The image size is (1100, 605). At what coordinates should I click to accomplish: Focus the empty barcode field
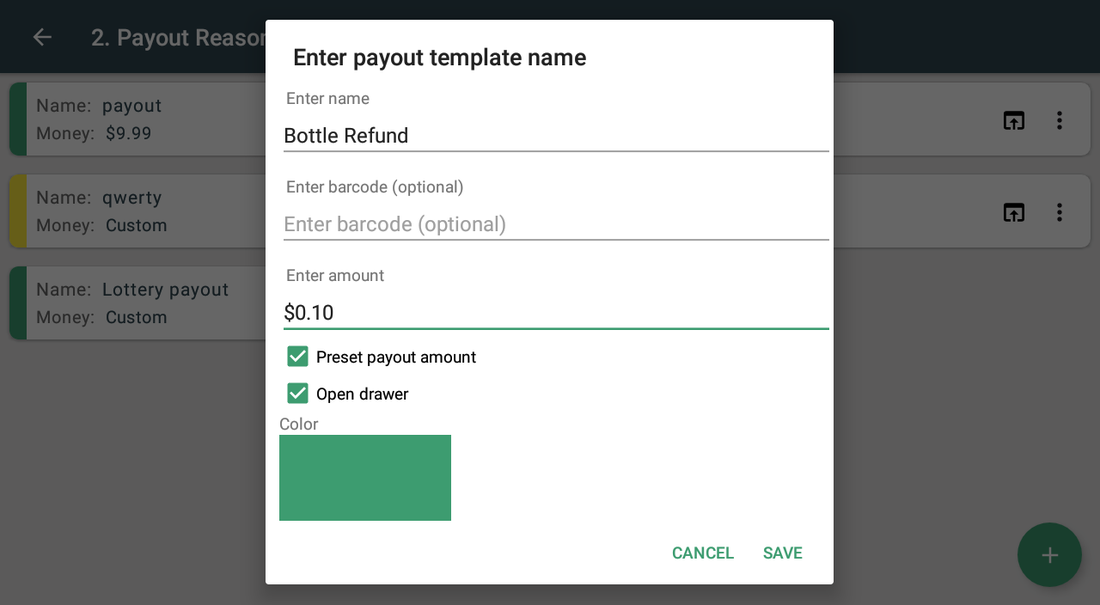[556, 224]
